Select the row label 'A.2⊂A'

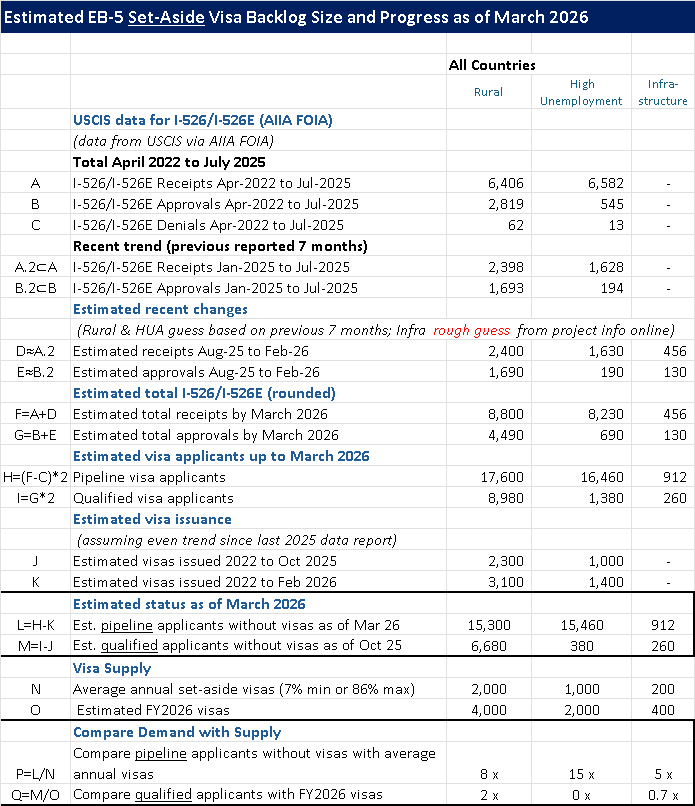coord(36,267)
